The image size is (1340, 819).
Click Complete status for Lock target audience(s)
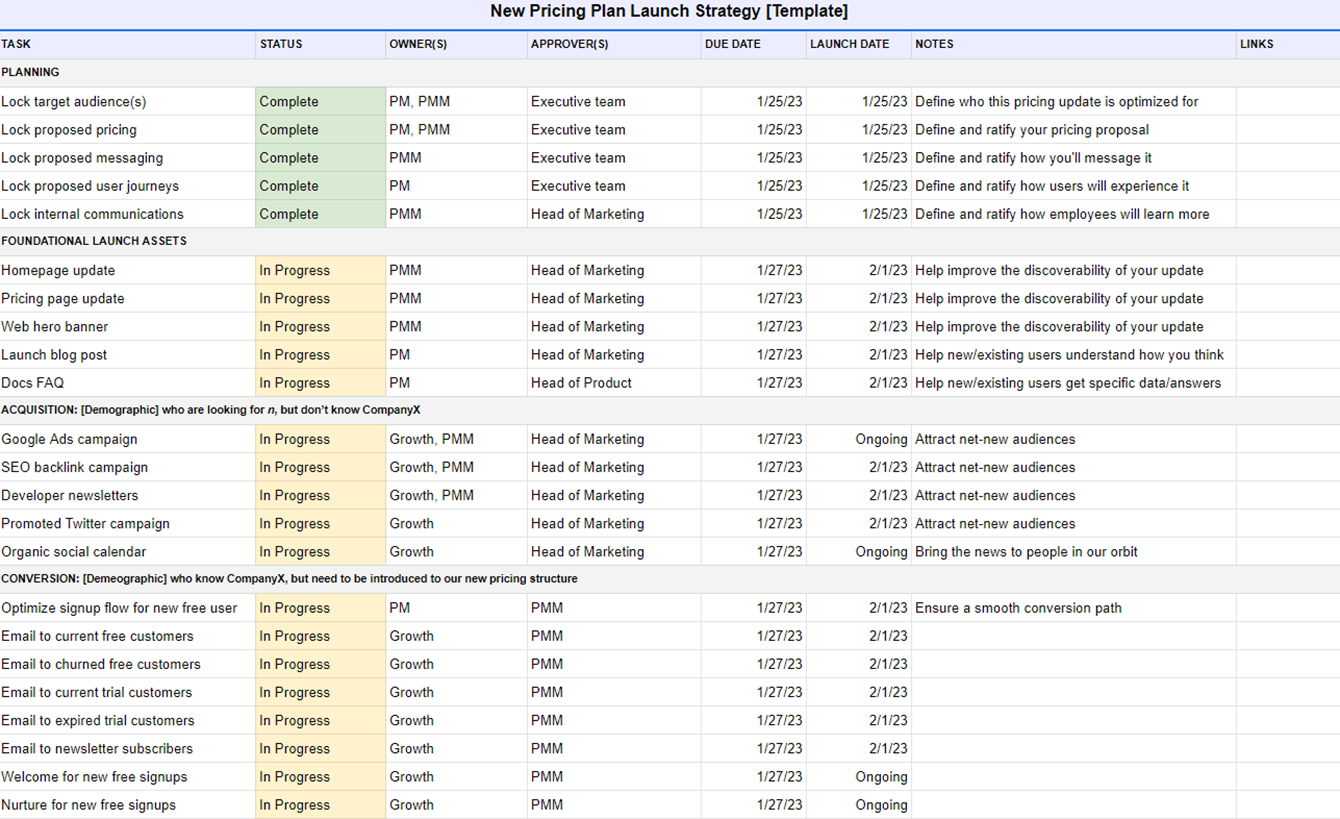click(321, 102)
